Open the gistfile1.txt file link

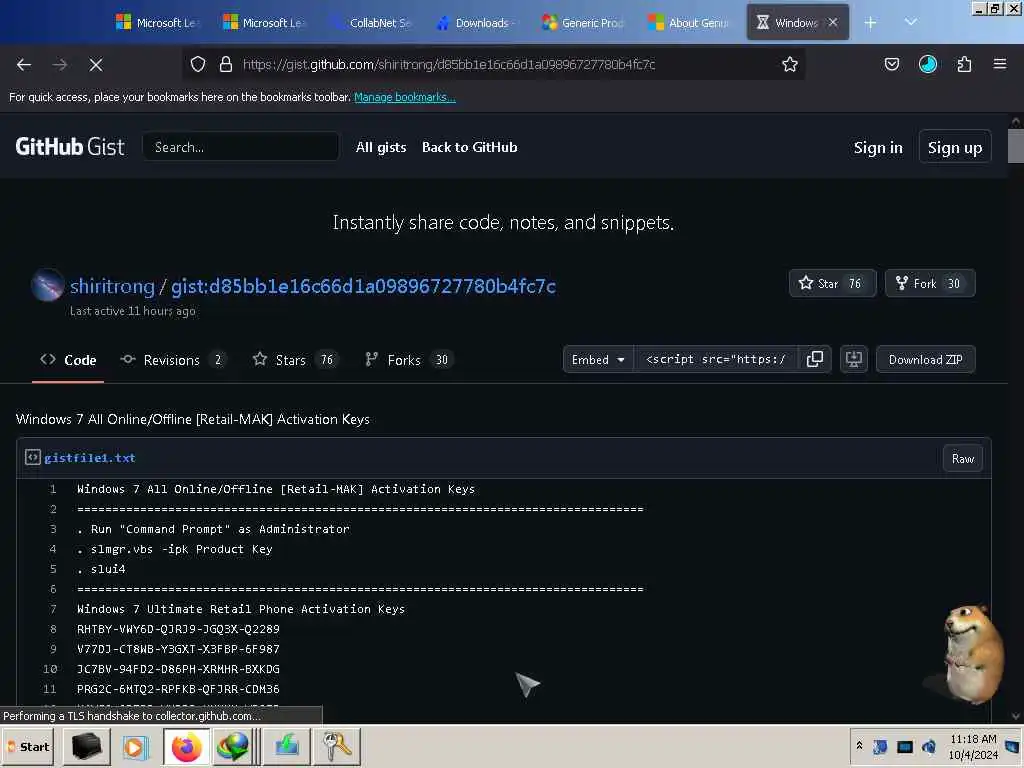click(89, 458)
